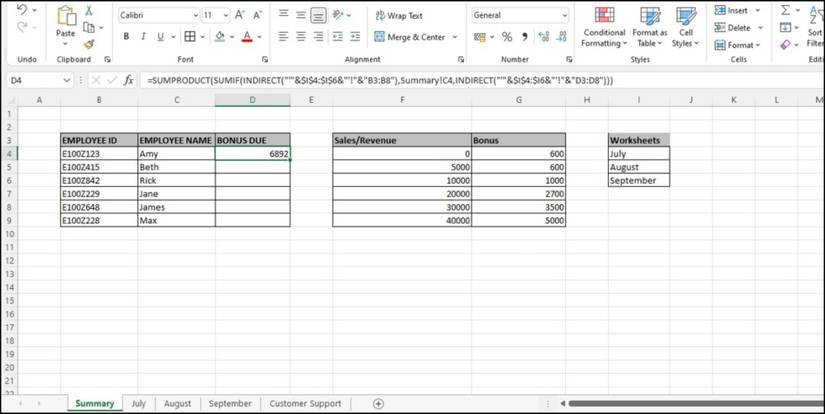This screenshot has height=414, width=825.
Task: Toggle Bold formatting
Action: pos(126,36)
